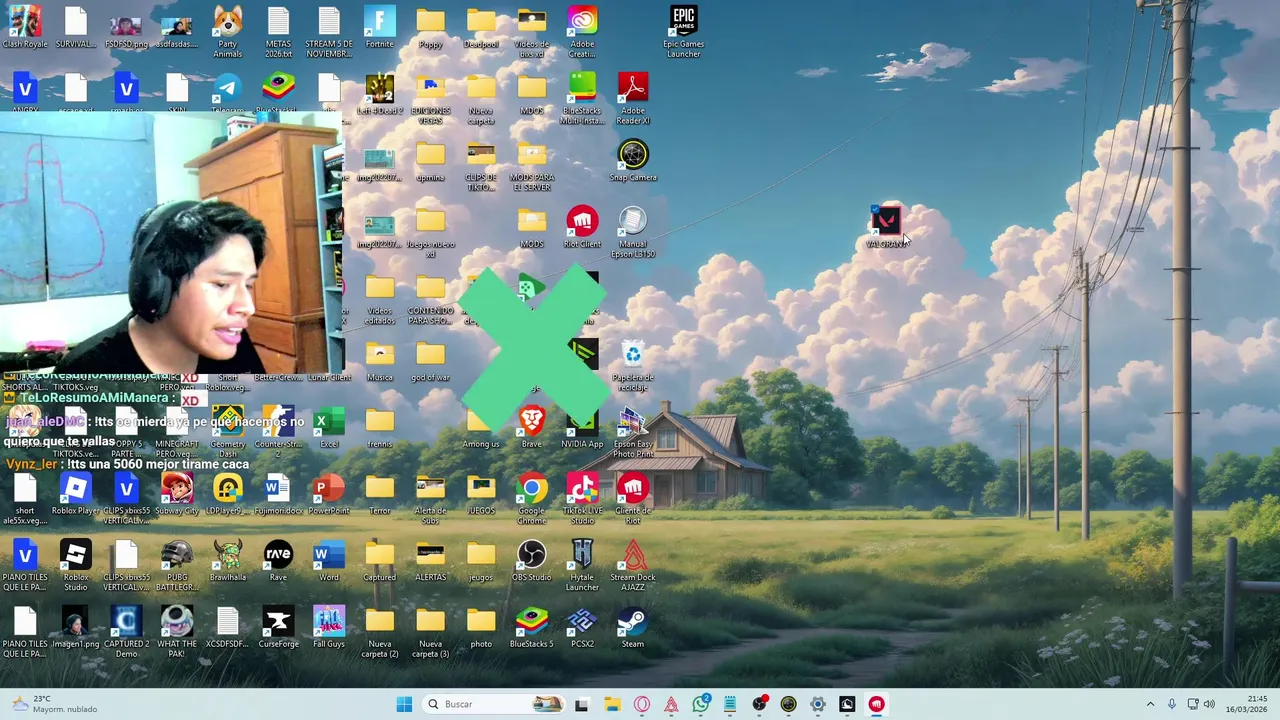
Task: Expand the hidden system tray icons
Action: click(1150, 704)
